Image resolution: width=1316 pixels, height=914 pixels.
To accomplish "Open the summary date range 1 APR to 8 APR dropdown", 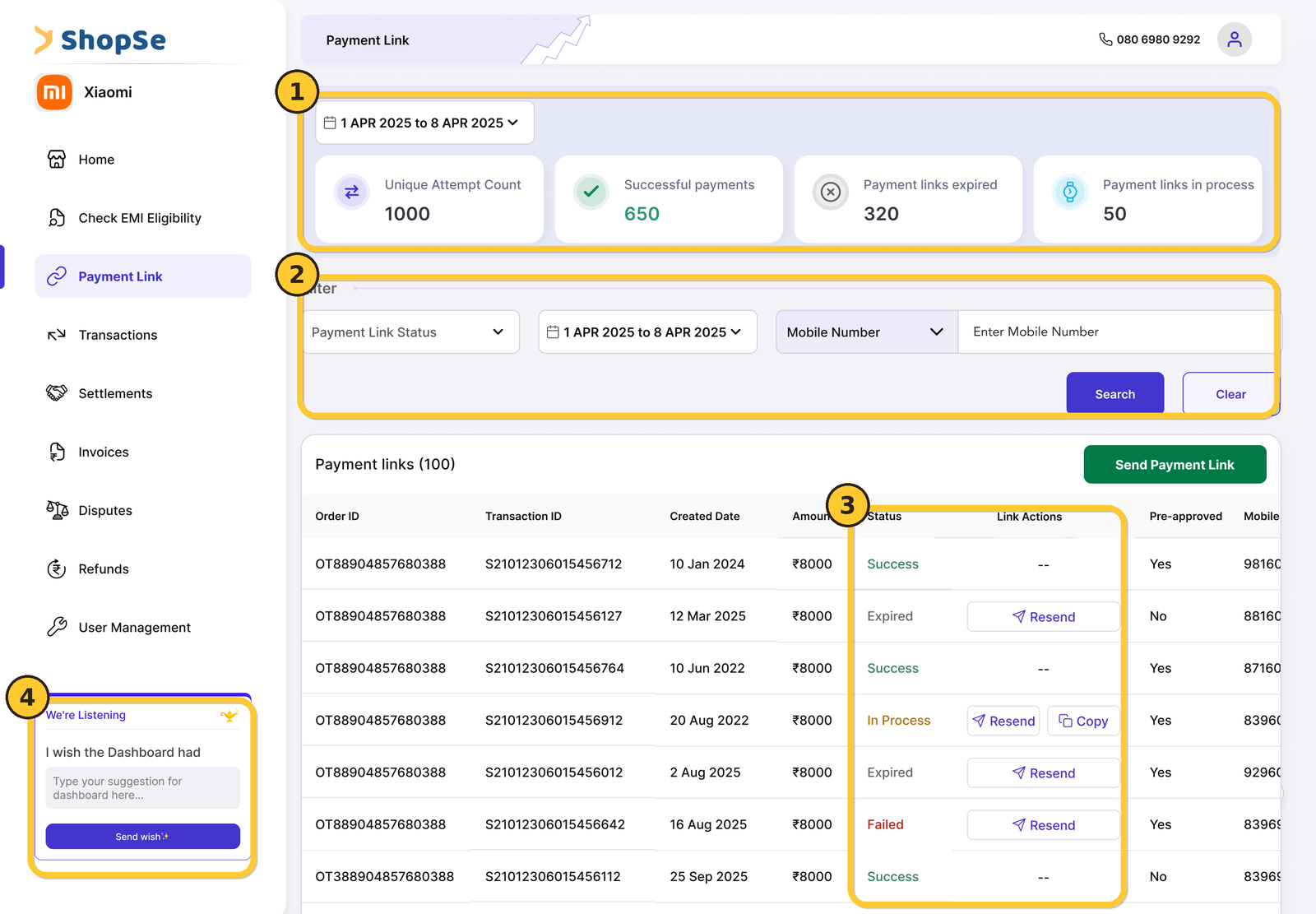I will pyautogui.click(x=425, y=123).
